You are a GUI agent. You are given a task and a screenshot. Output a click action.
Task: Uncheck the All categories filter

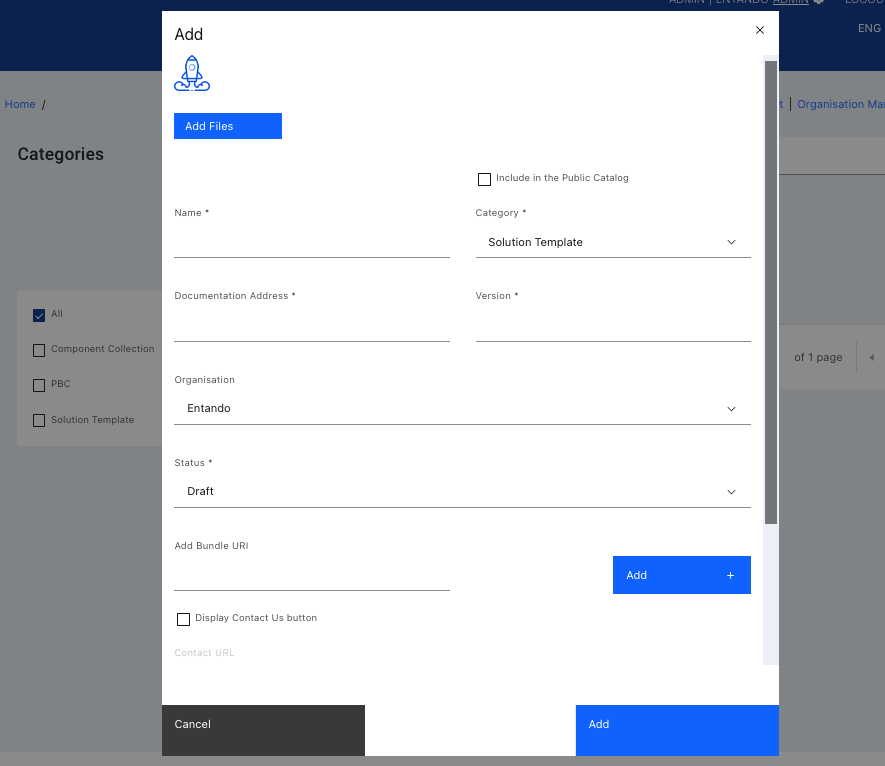[x=37, y=314]
